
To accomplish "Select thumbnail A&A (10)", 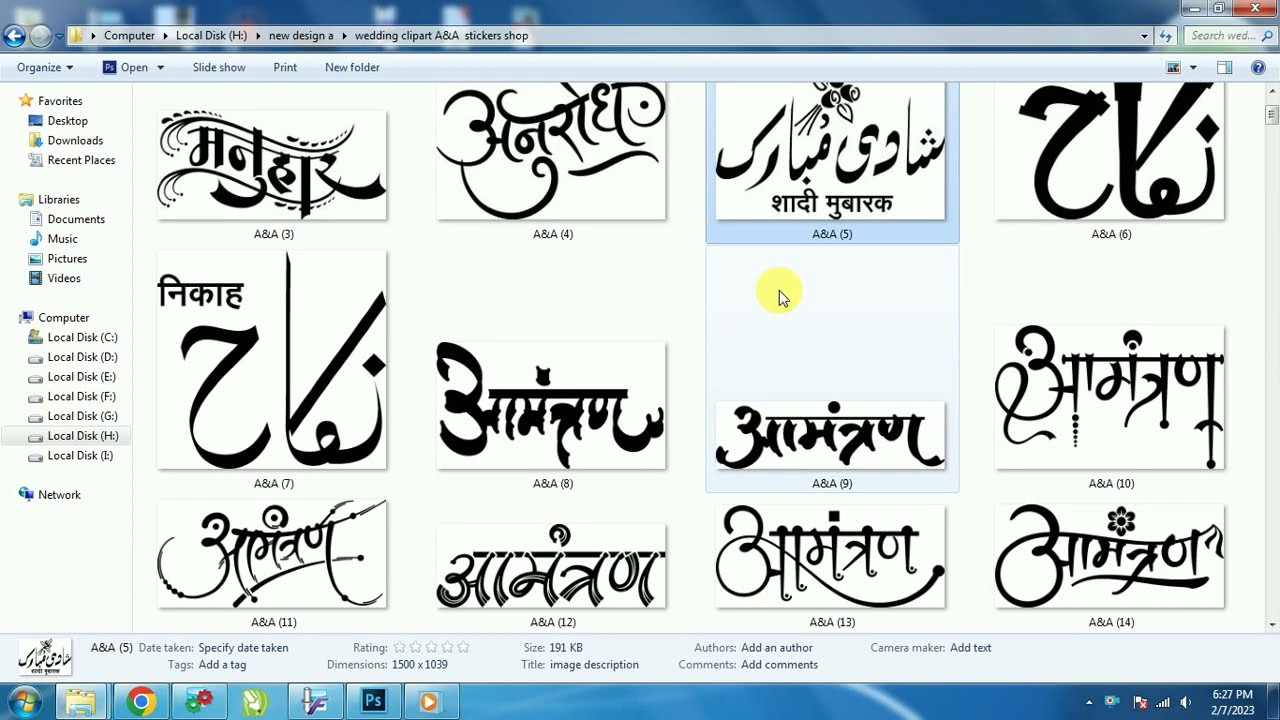I will pos(1110,397).
